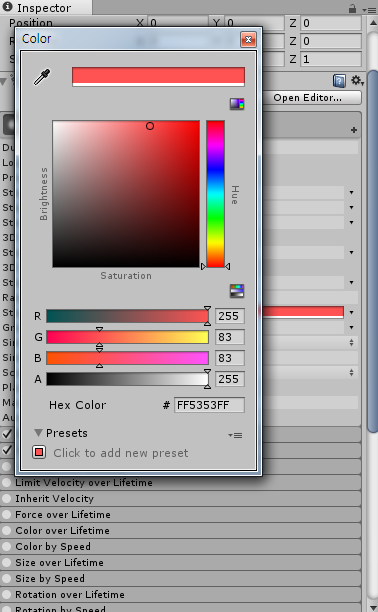Image resolution: width=378 pixels, height=612 pixels.
Task: Click the G value field showing 83
Action: (230, 337)
